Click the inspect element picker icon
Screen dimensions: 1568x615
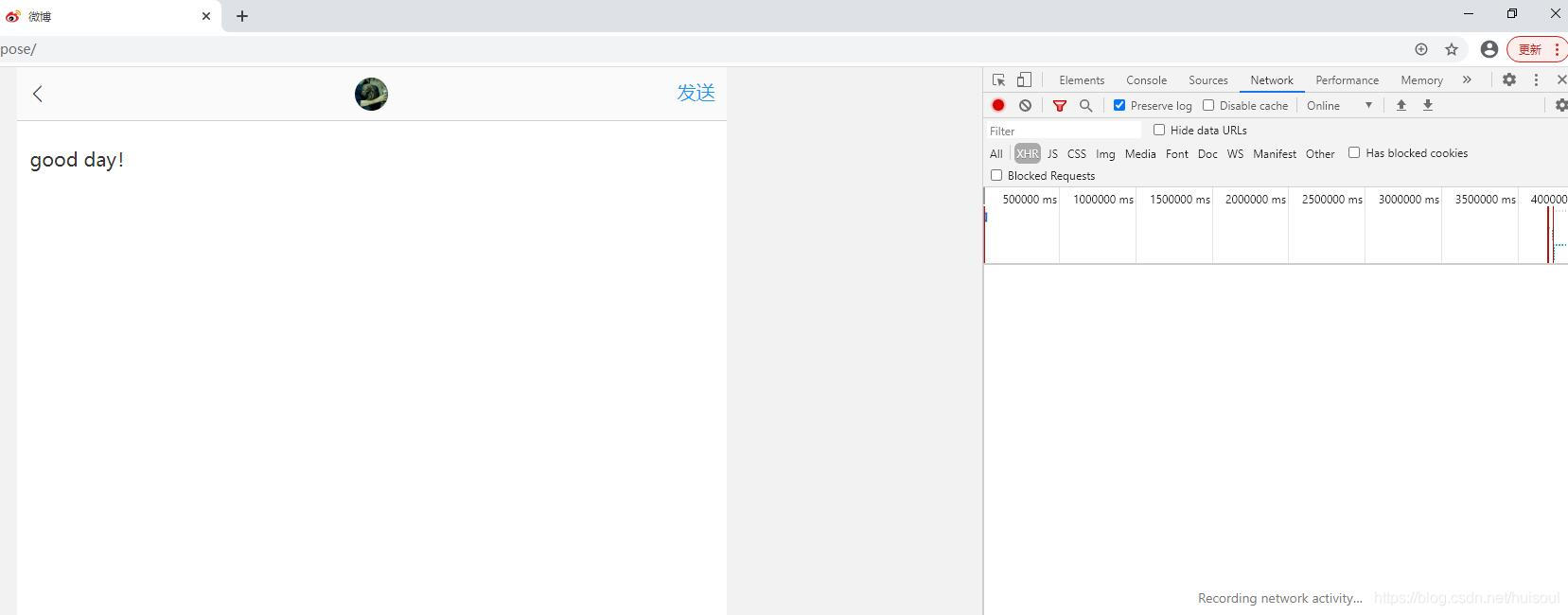tap(998, 80)
